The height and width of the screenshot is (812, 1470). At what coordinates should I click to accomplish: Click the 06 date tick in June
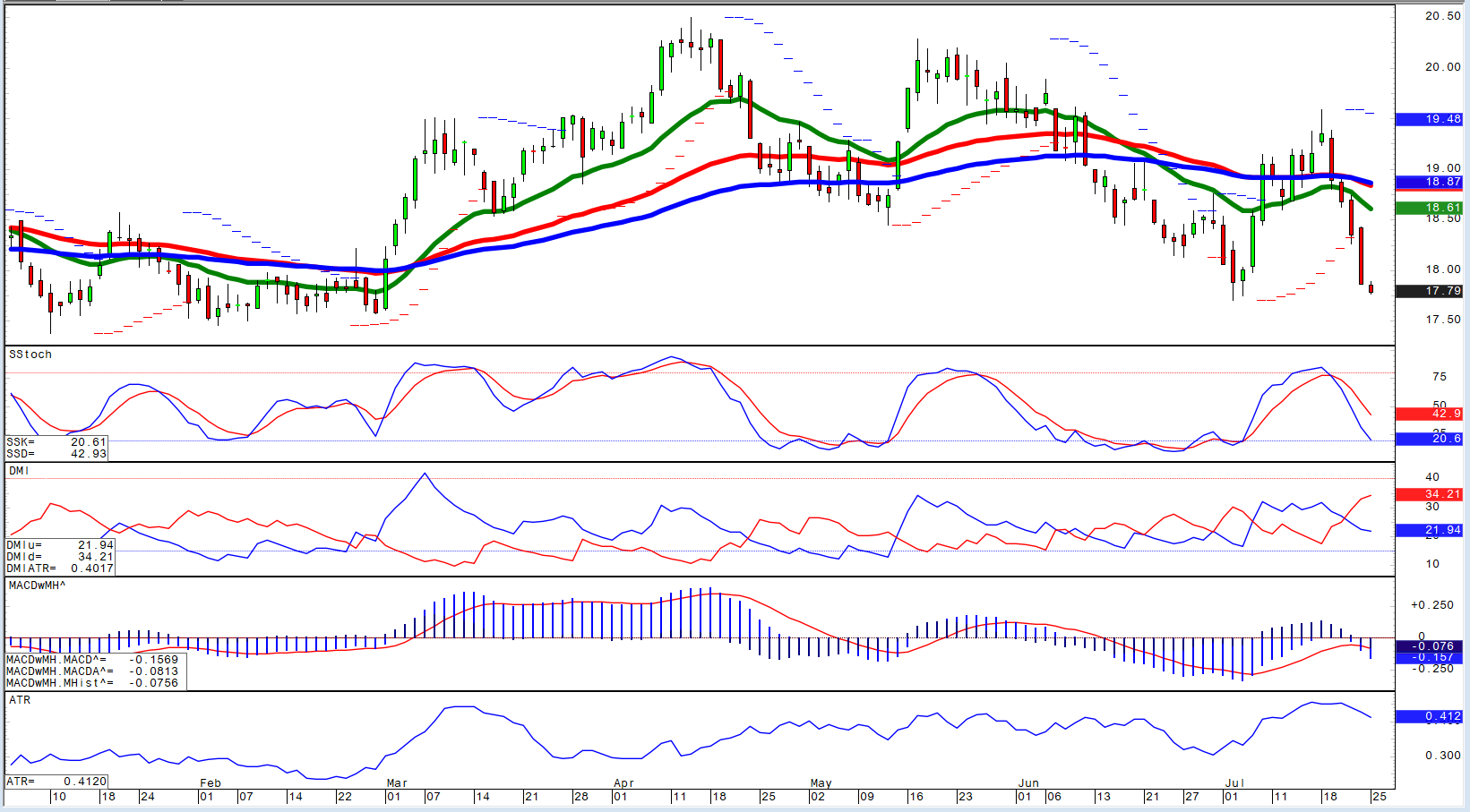click(x=1053, y=797)
